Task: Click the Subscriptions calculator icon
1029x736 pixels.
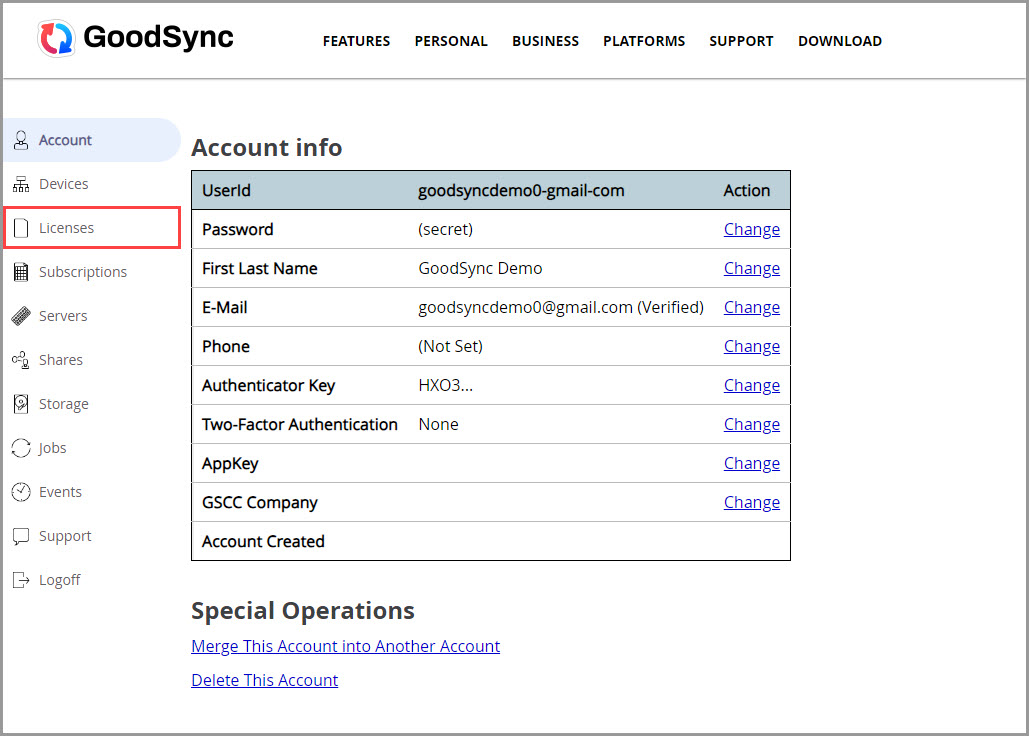Action: pyautogui.click(x=21, y=272)
